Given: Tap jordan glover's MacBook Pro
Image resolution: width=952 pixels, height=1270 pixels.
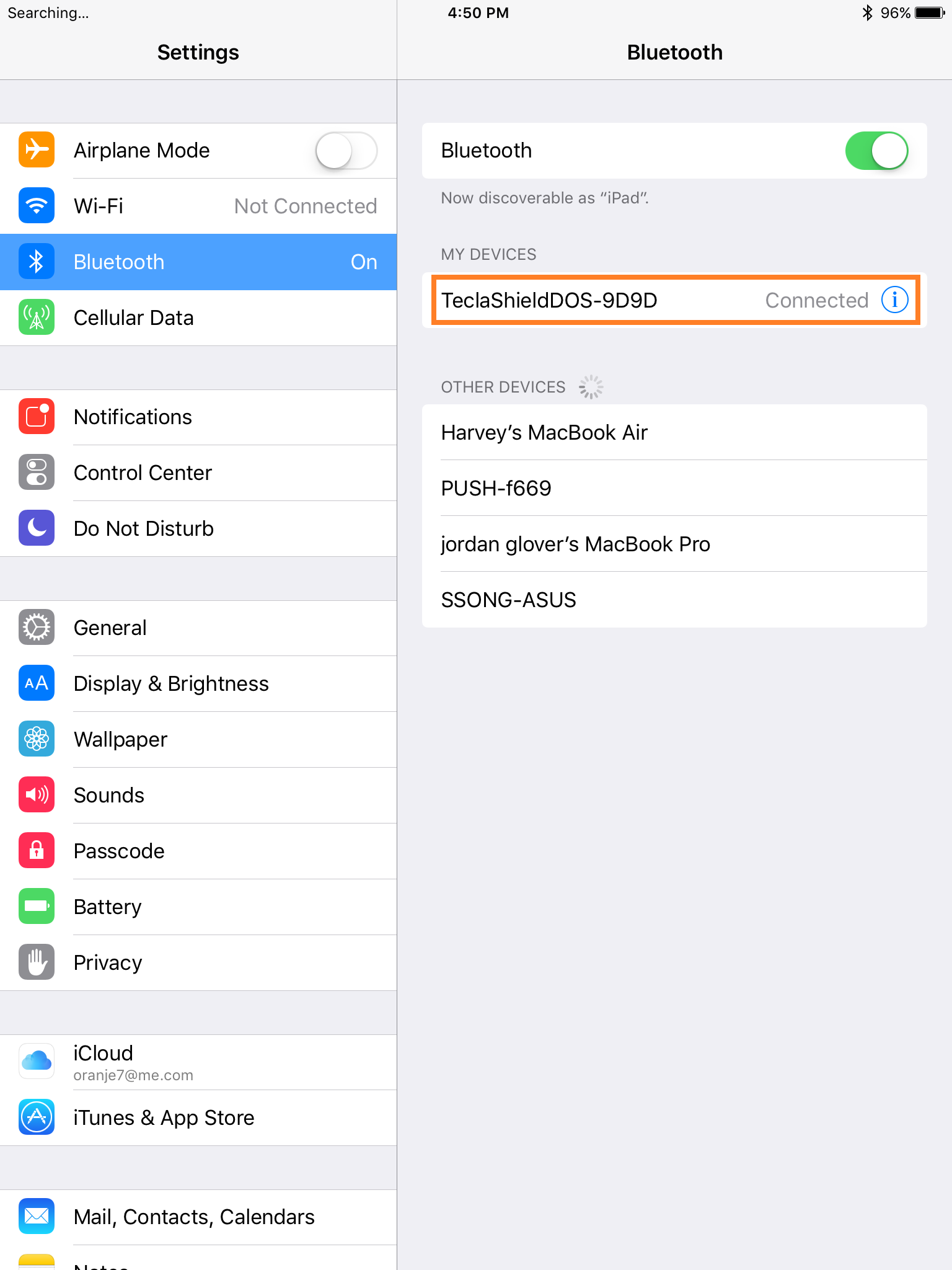Looking at the screenshot, I should (674, 544).
